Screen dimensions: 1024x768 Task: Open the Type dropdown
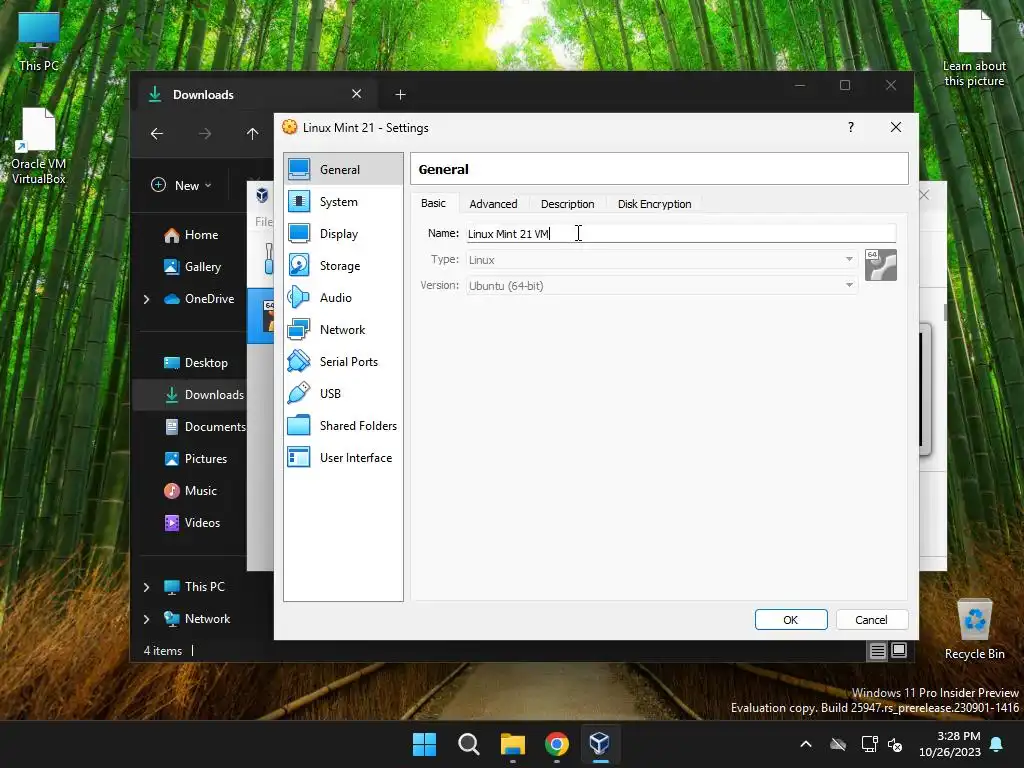(661, 260)
